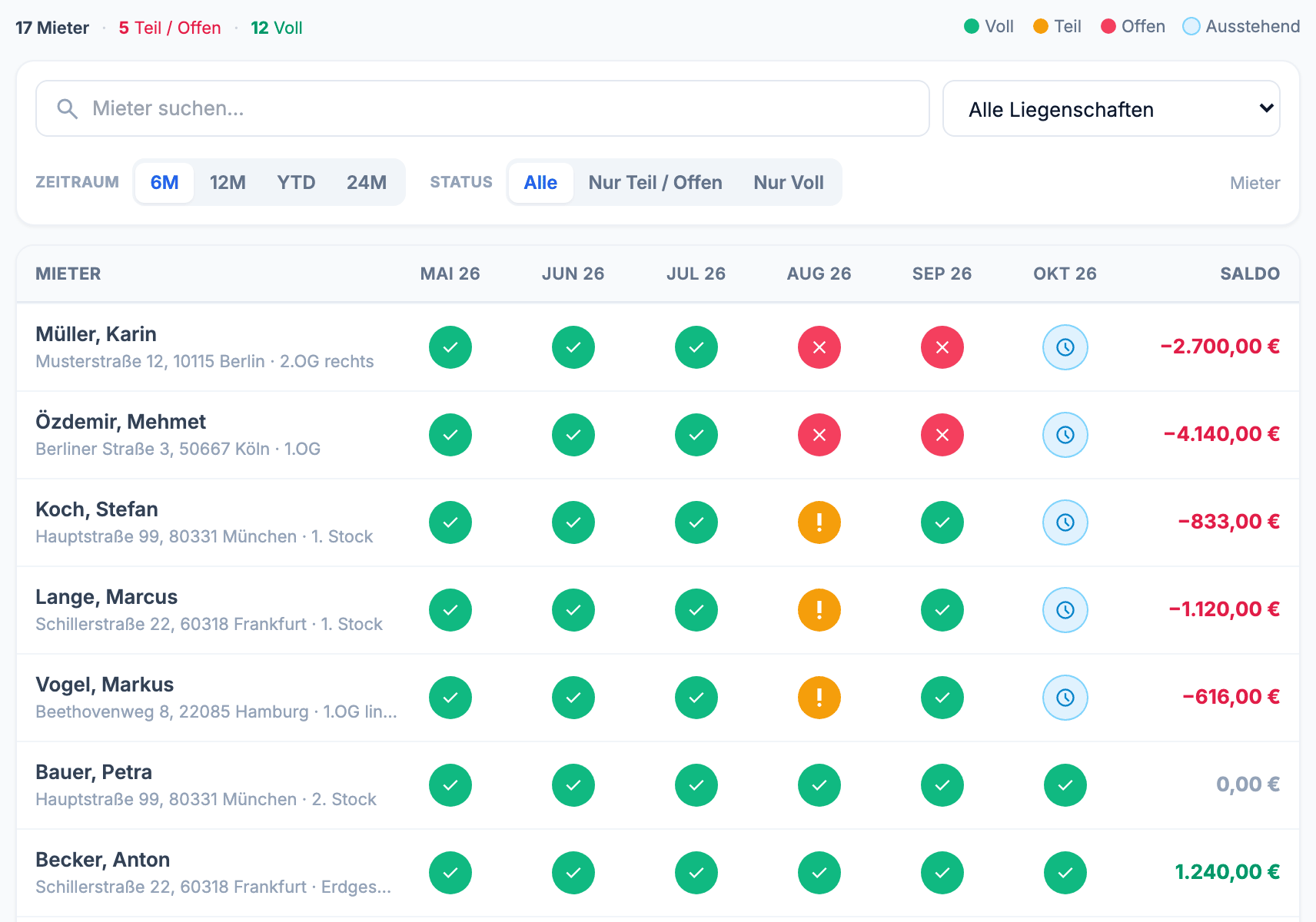Click address Beethovenweg 8, 22085 Hamburg
Image resolution: width=1316 pixels, height=922 pixels.
coord(172,712)
